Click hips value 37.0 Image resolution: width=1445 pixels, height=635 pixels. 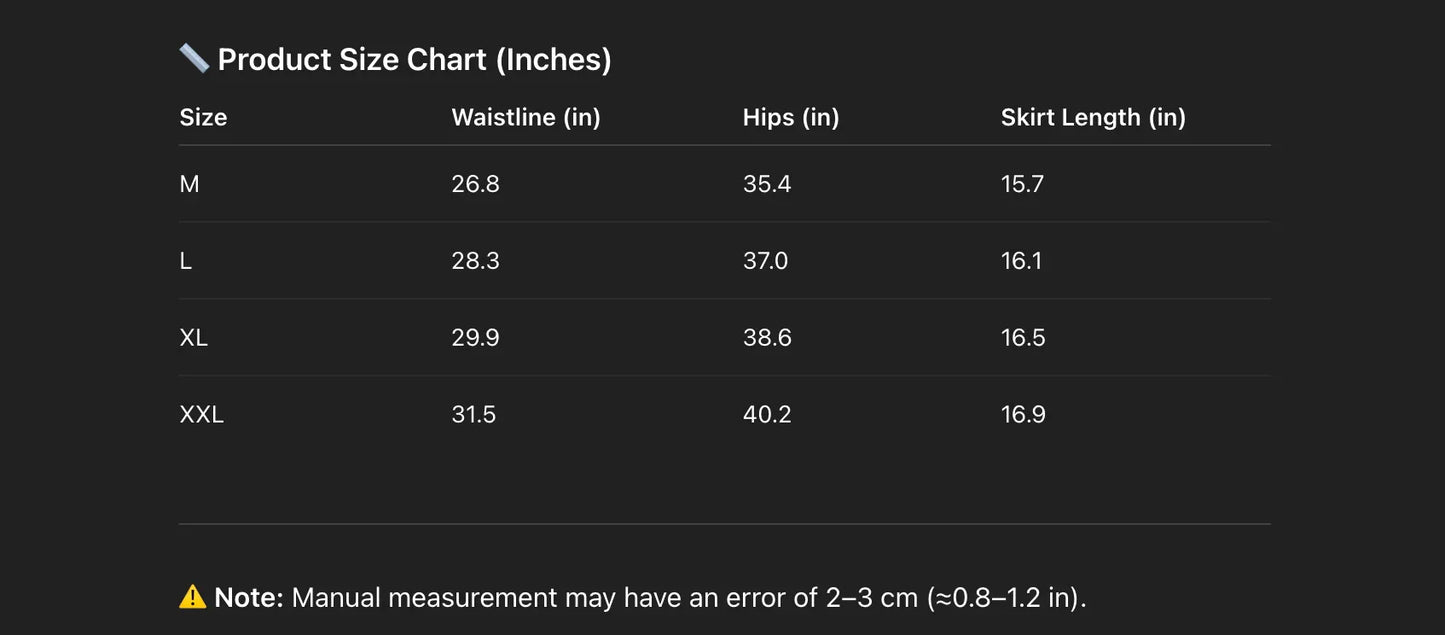[x=766, y=261]
